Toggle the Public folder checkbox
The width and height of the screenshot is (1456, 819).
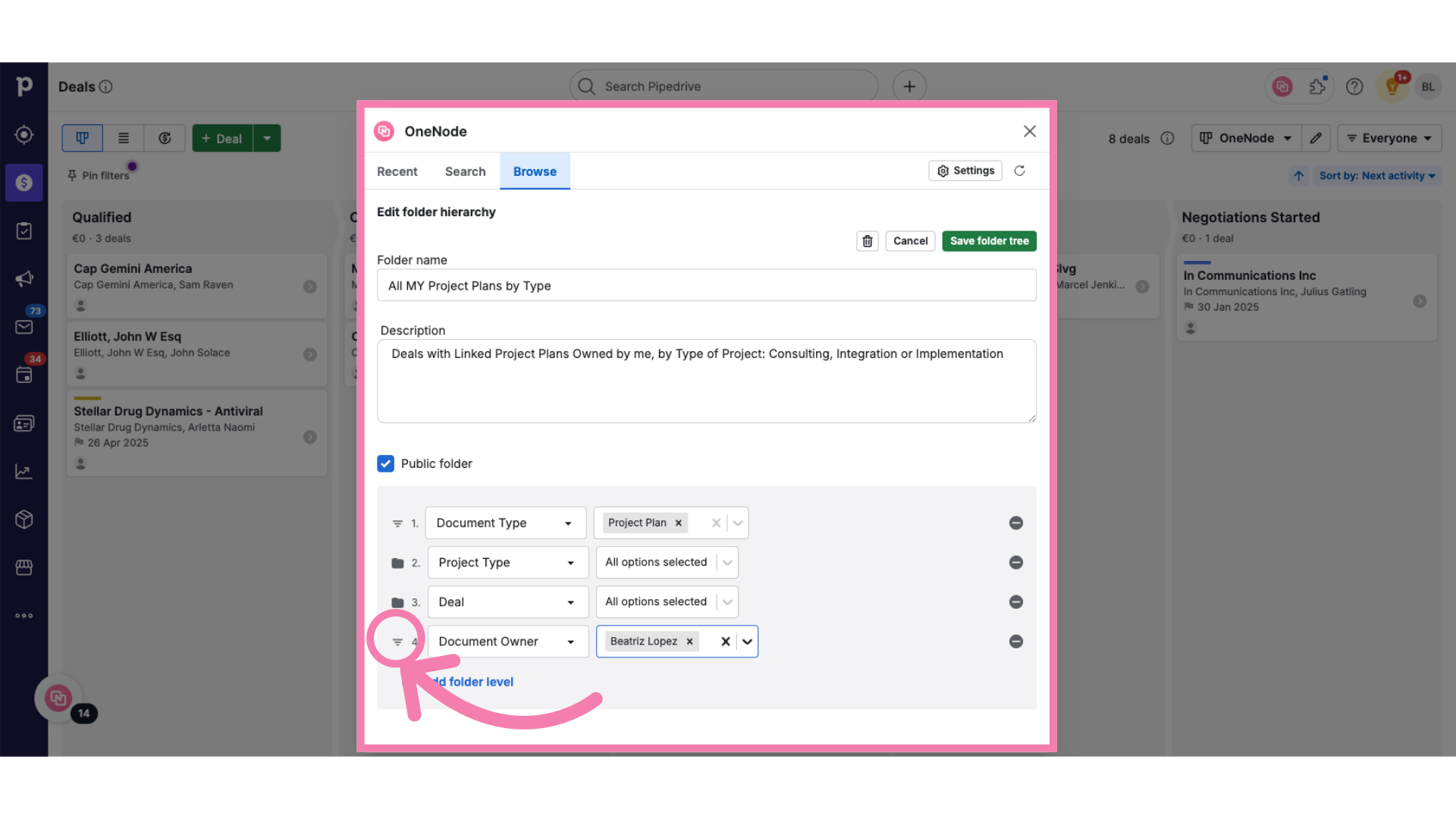point(386,463)
